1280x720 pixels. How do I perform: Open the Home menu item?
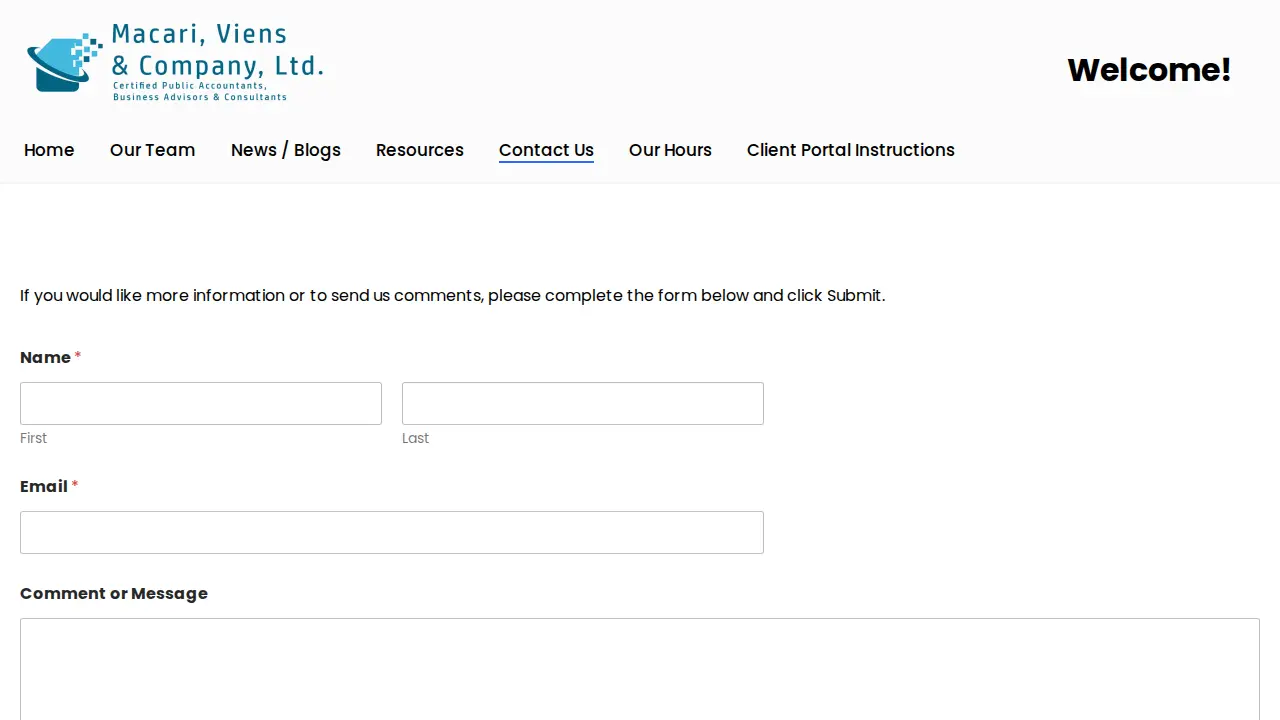(49, 150)
